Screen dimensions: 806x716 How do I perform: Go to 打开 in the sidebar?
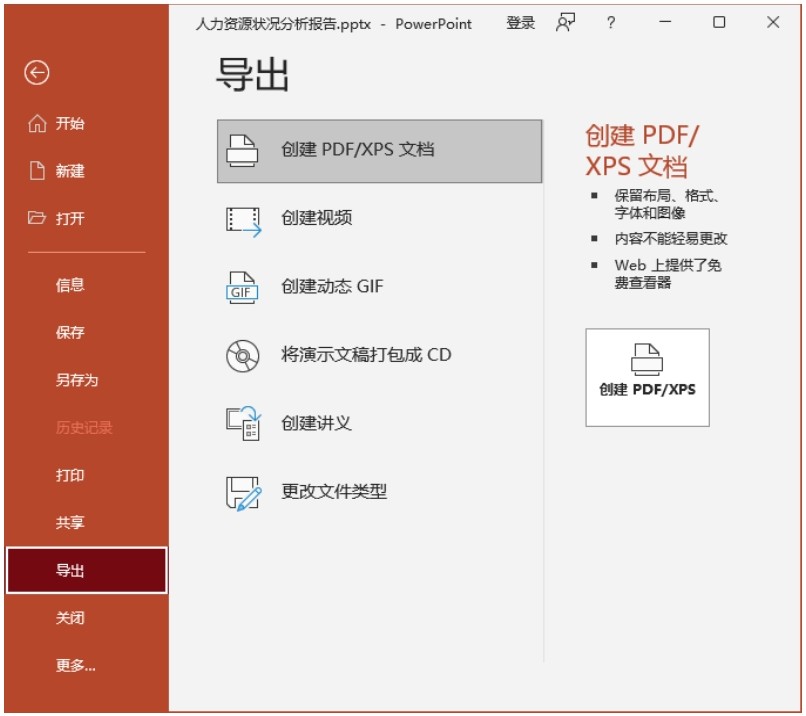coord(69,219)
